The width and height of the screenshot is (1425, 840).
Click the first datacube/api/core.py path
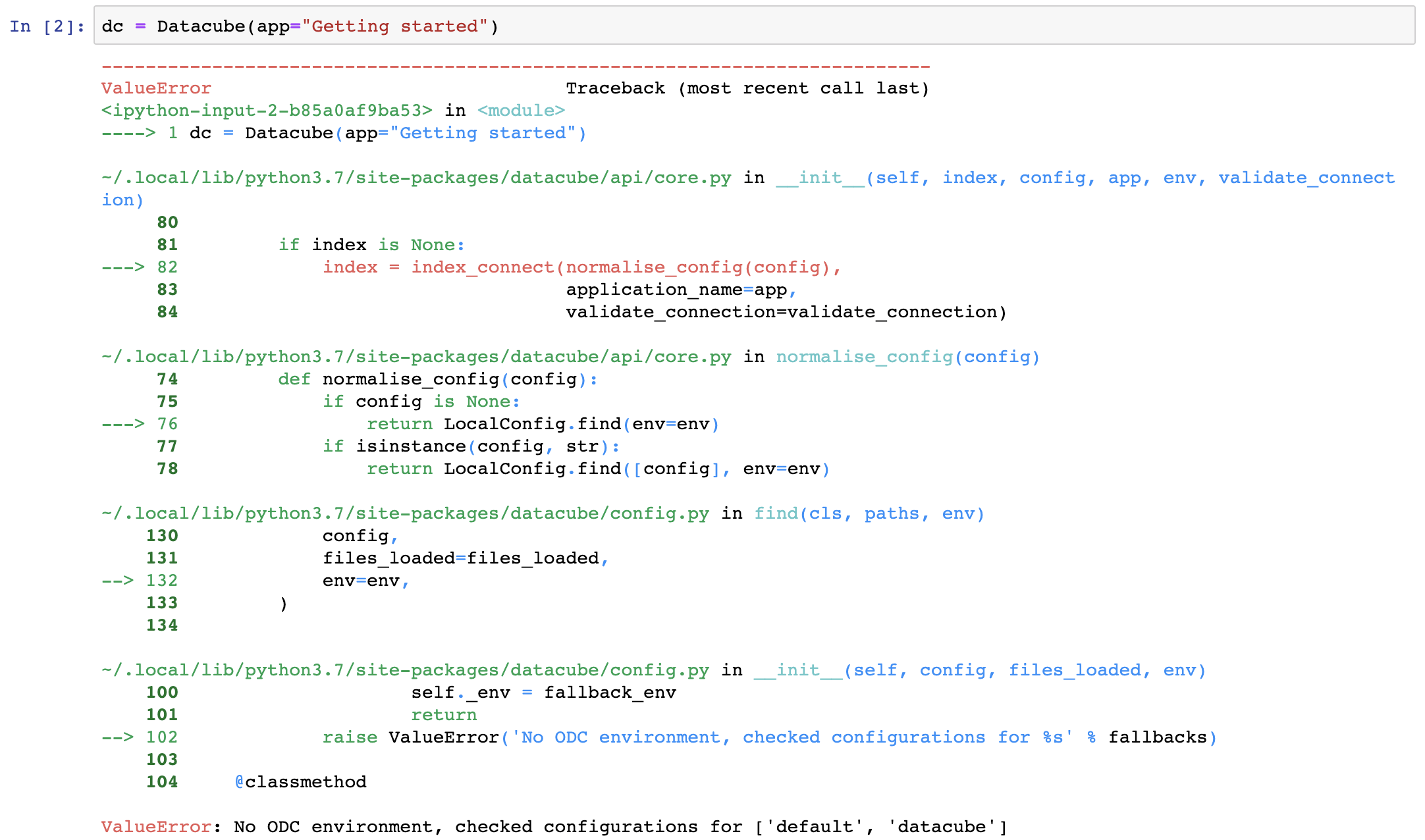click(416, 178)
